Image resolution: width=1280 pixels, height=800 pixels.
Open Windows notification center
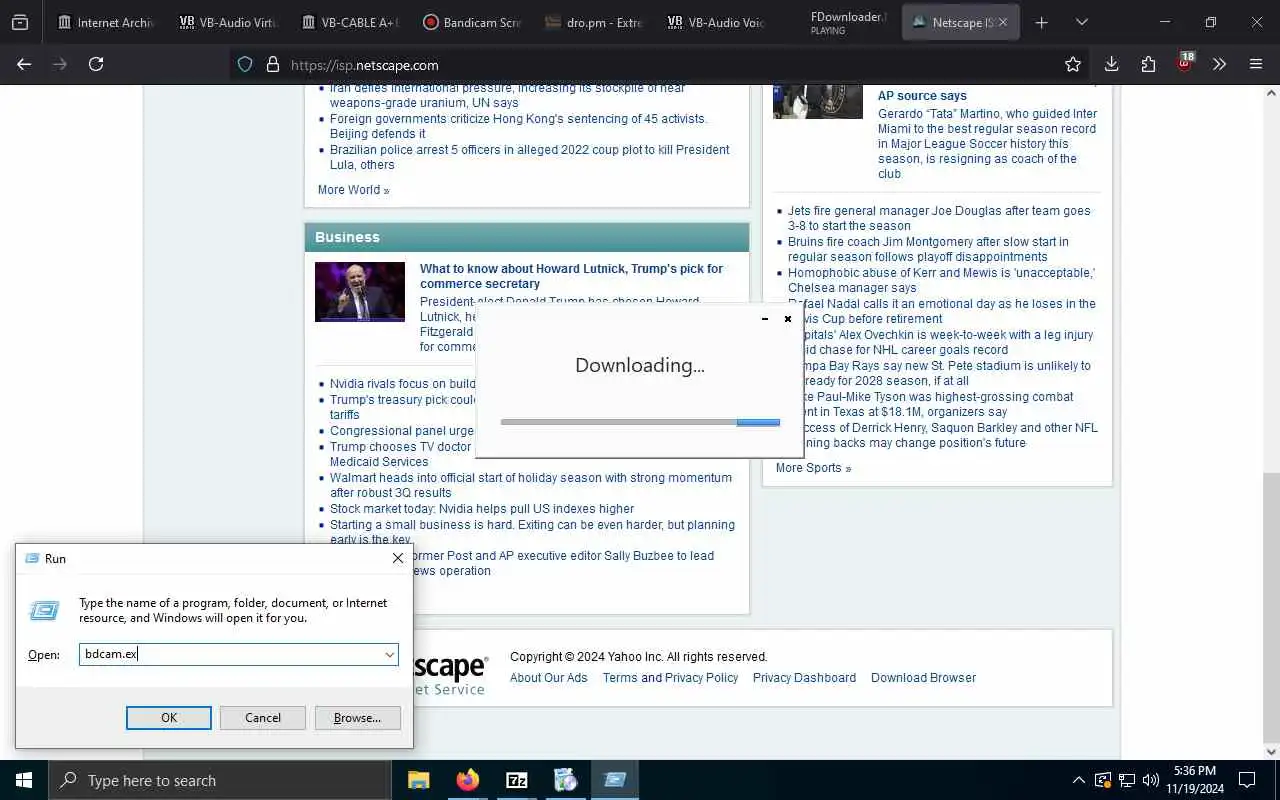click(x=1247, y=780)
